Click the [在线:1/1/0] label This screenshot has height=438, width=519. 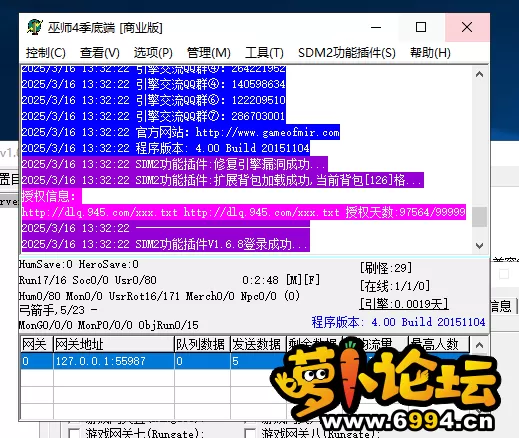click(x=395, y=286)
